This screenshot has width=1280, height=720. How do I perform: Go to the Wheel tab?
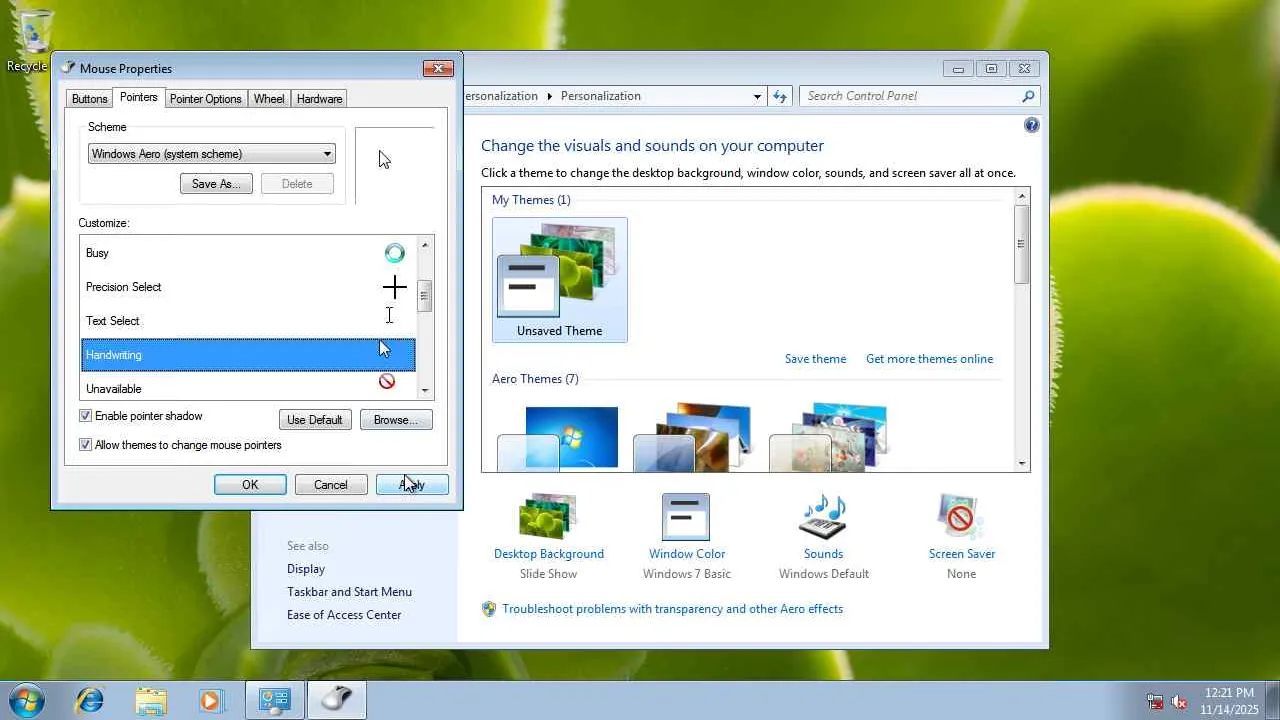coord(269,99)
